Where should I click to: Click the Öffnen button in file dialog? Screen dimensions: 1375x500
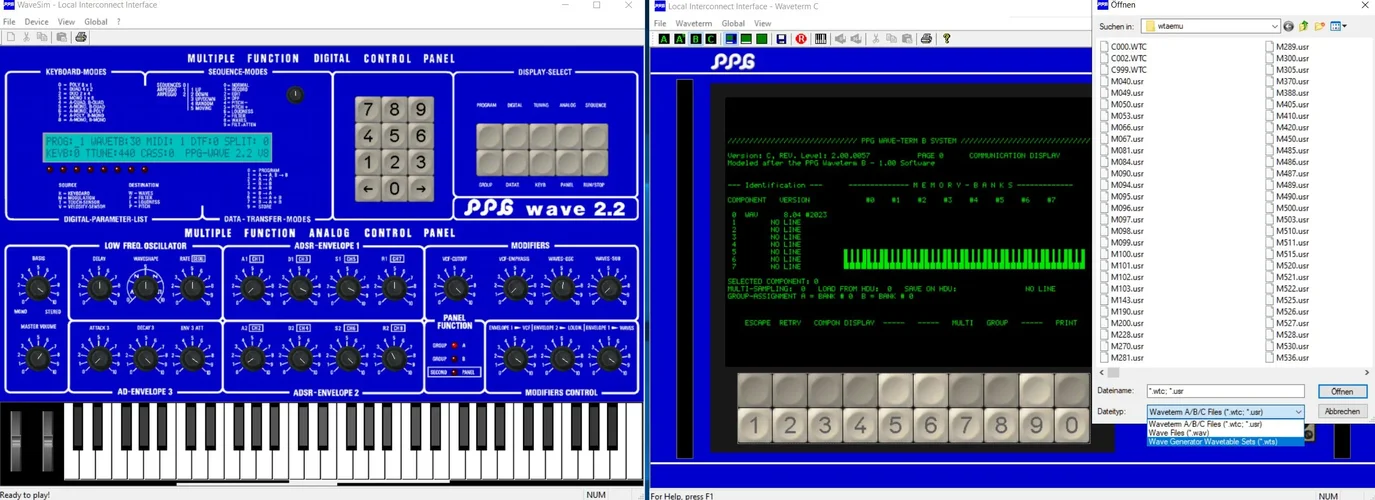(x=1342, y=391)
